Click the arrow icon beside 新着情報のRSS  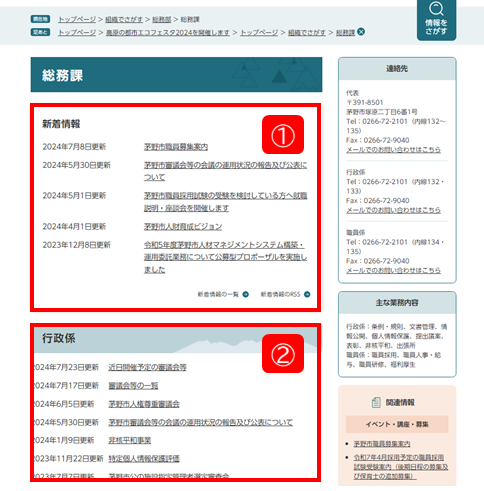(307, 294)
